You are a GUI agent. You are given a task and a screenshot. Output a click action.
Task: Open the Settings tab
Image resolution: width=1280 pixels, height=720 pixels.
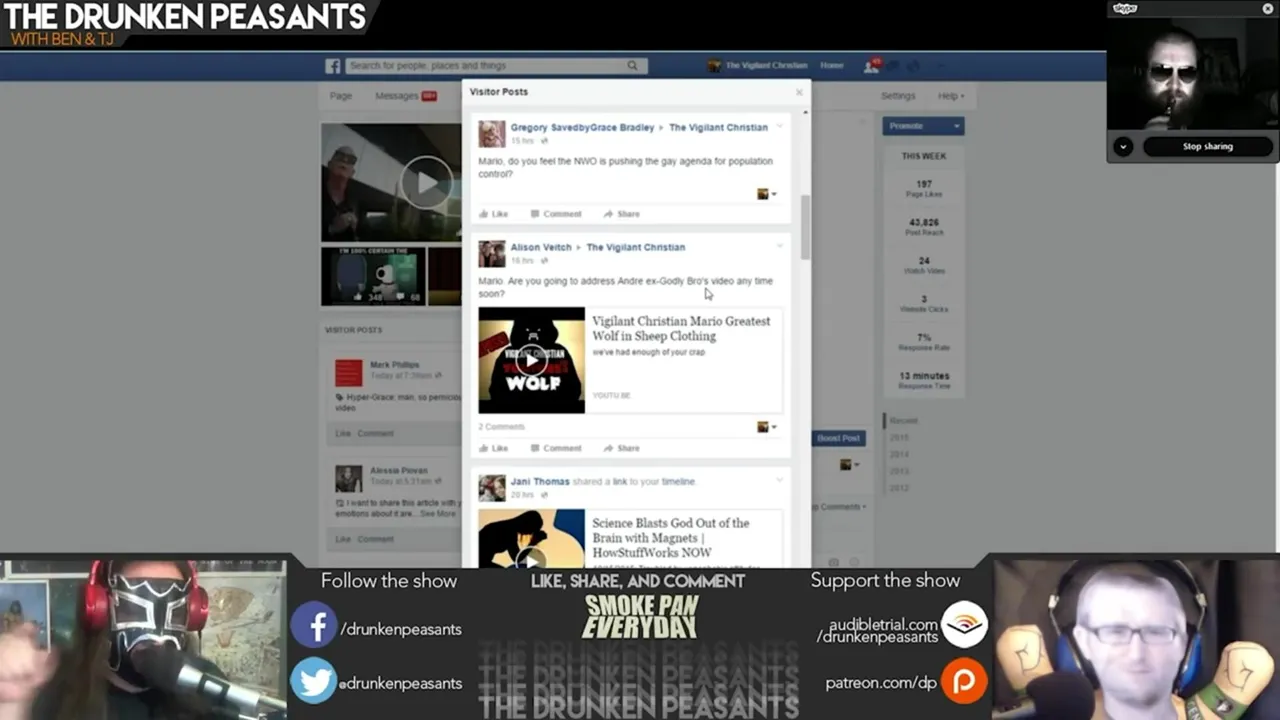point(898,96)
